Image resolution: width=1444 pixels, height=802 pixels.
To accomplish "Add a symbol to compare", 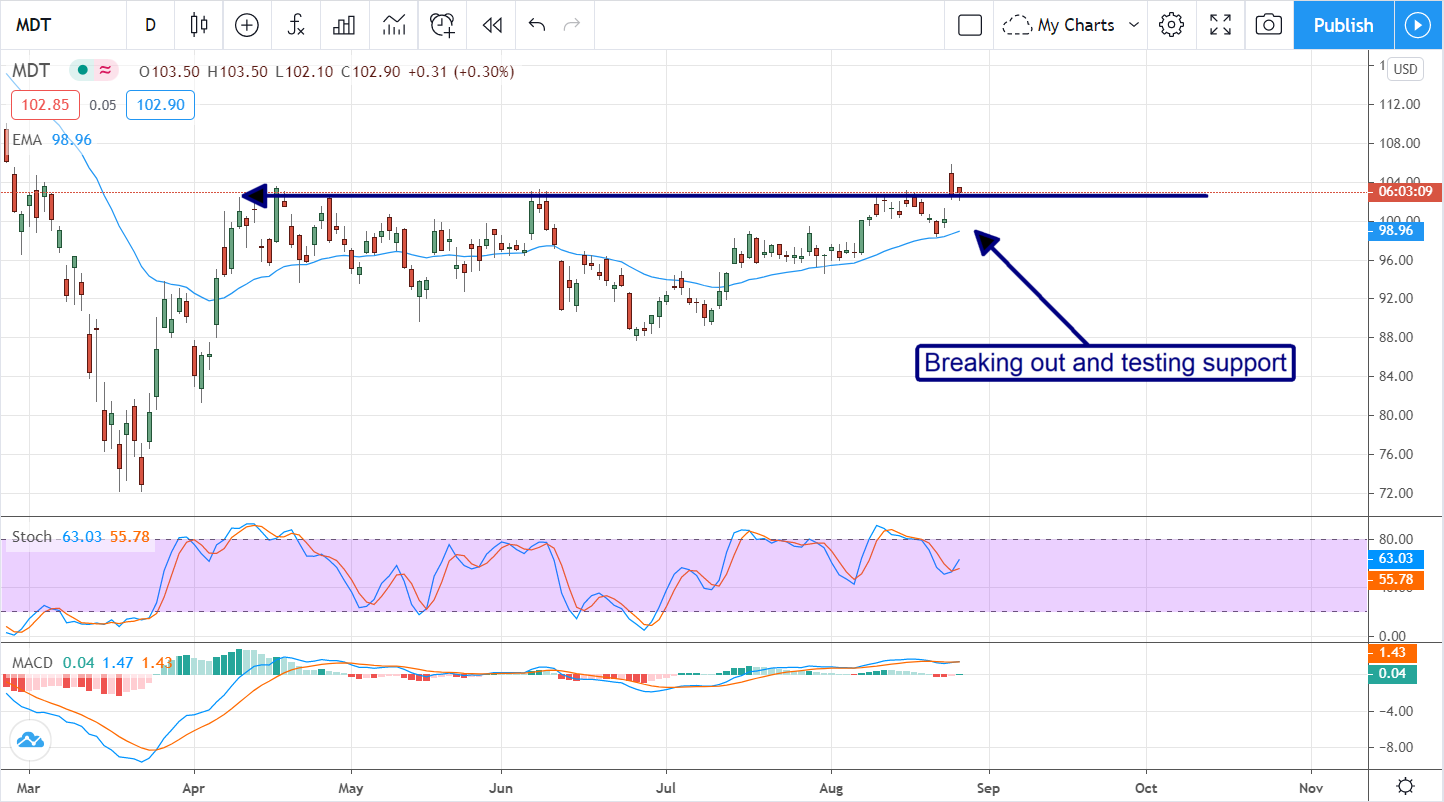I will (246, 25).
